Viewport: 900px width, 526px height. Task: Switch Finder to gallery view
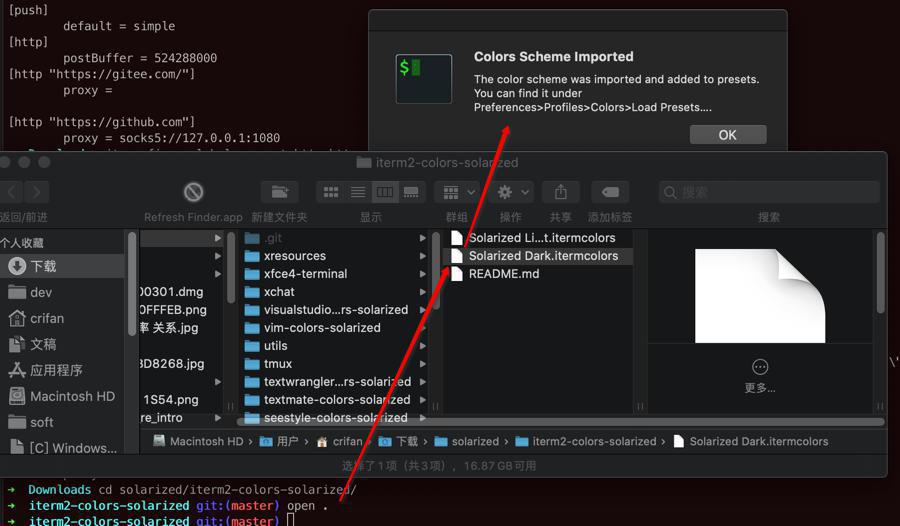[411, 192]
